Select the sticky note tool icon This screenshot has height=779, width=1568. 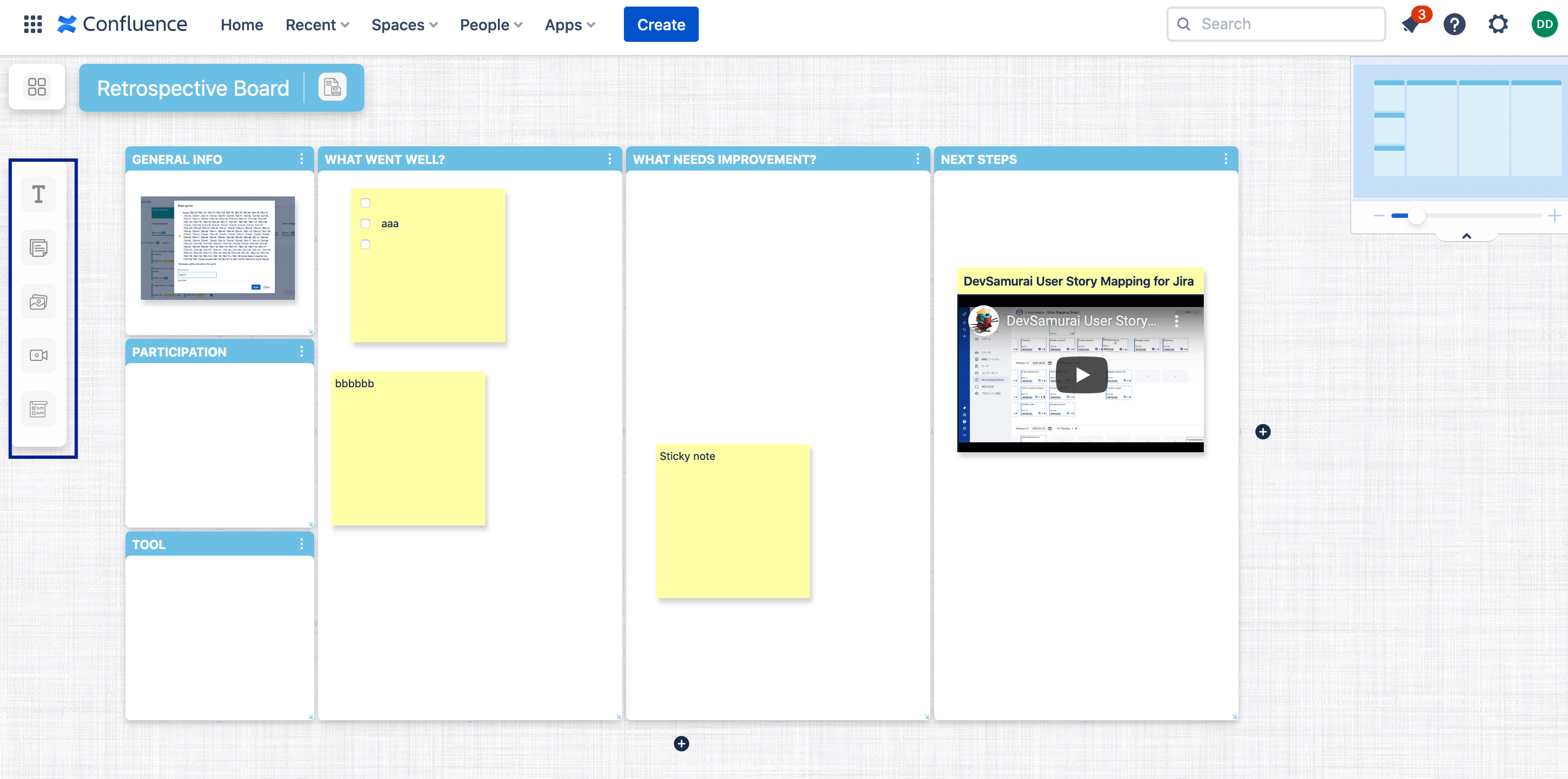38,248
